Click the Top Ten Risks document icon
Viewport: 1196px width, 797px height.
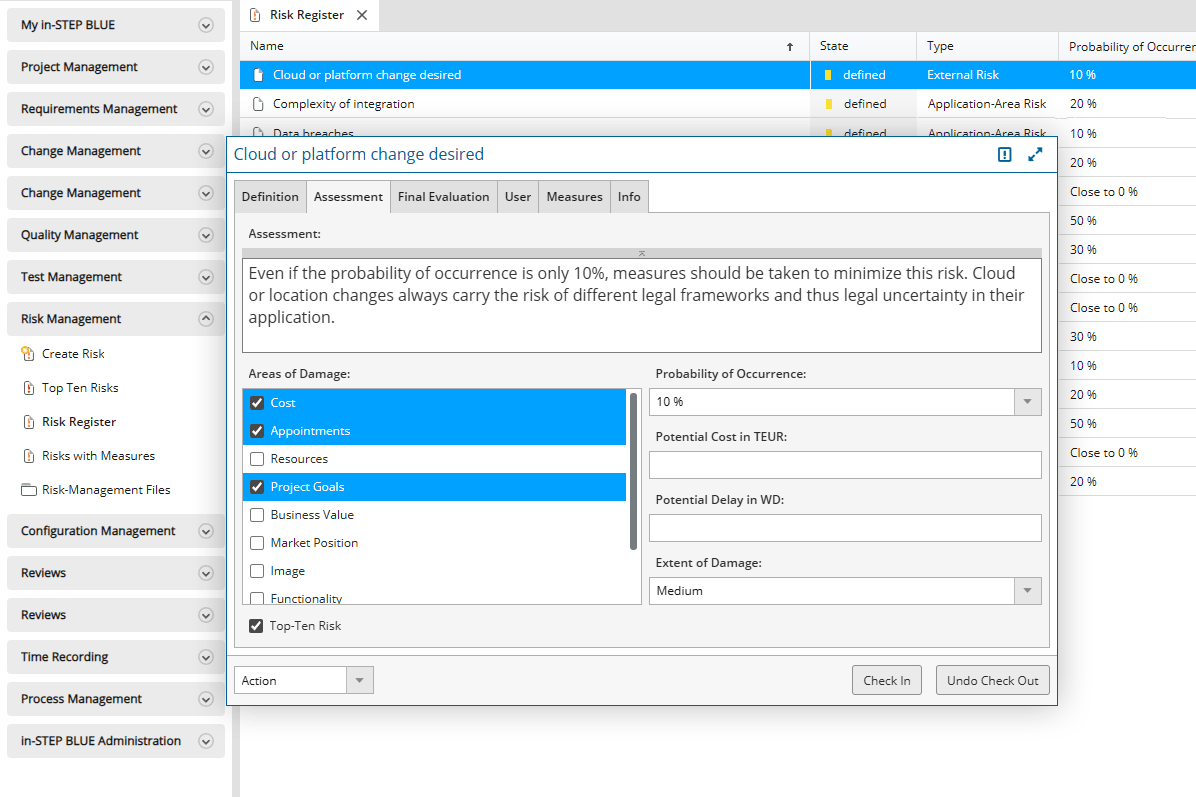28,388
